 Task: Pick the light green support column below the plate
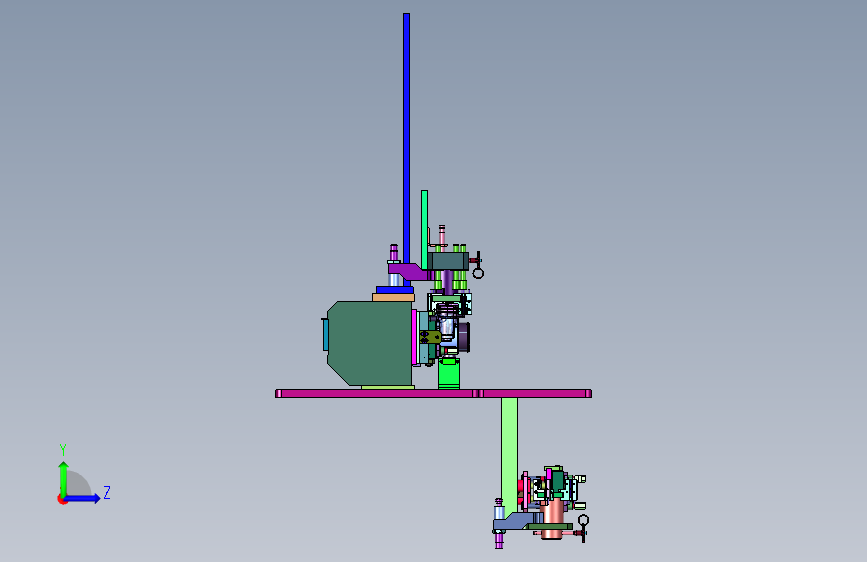tap(509, 455)
